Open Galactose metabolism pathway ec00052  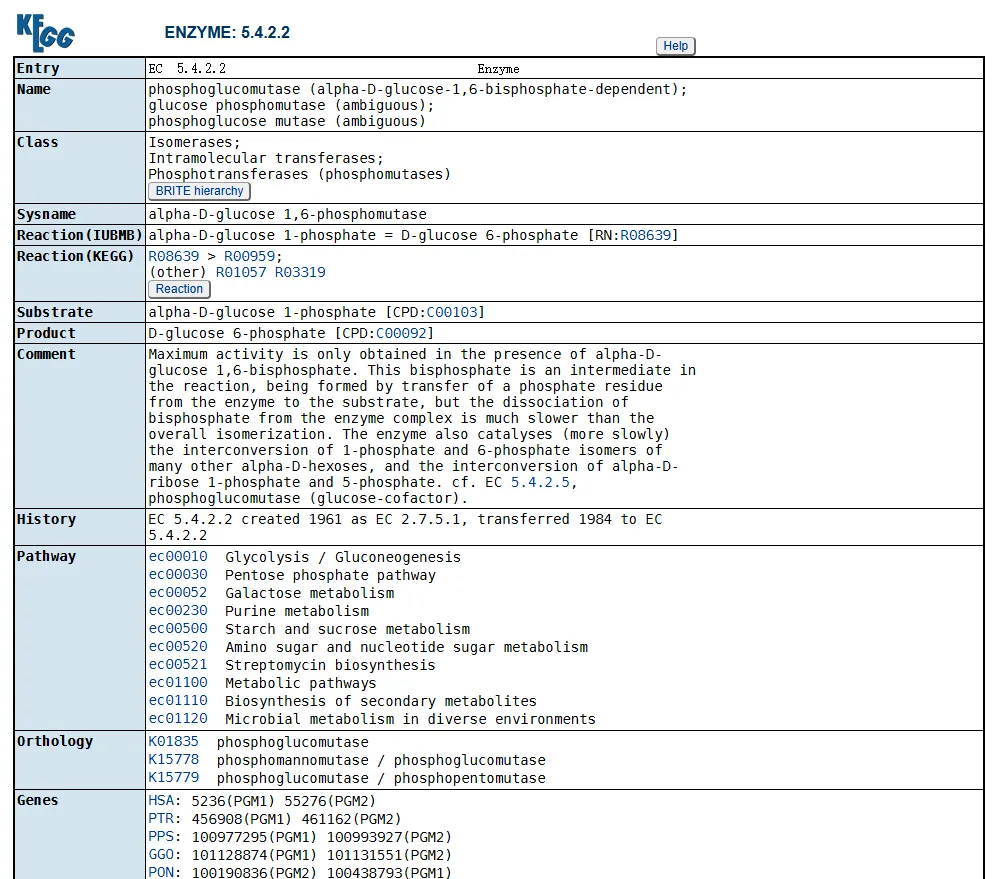(x=178, y=593)
